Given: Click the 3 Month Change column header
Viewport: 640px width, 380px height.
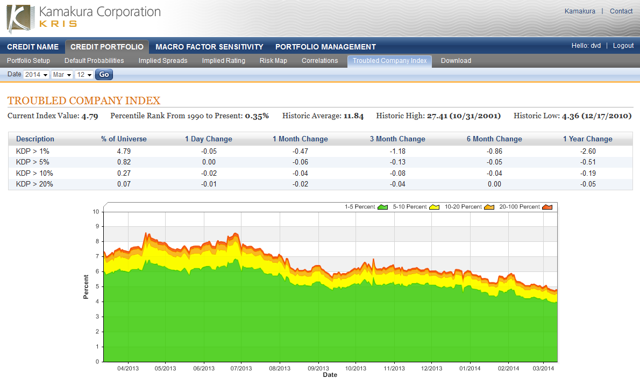Looking at the screenshot, I should click(398, 139).
